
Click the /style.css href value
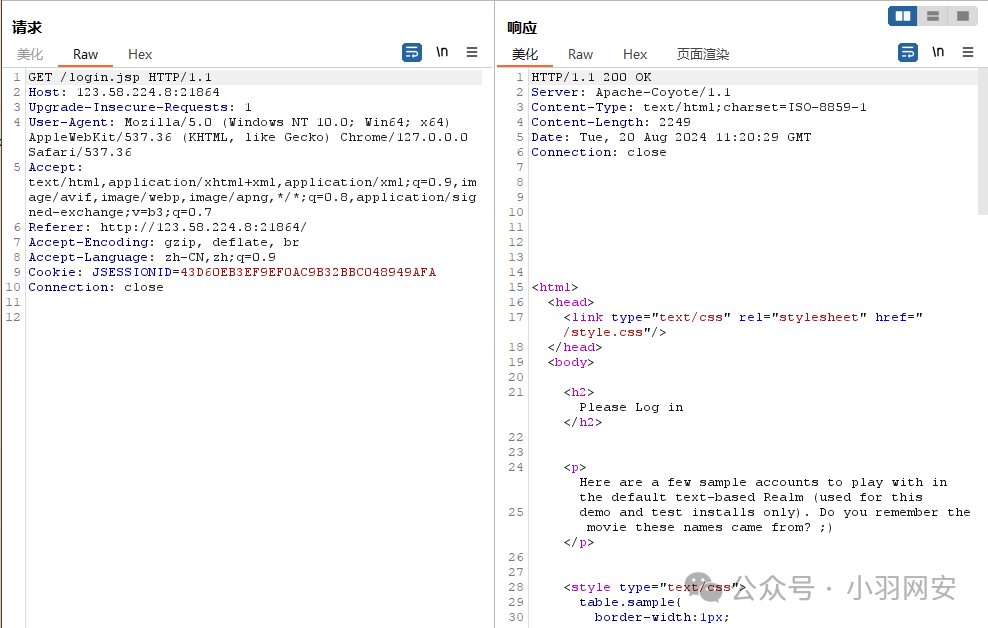pyautogui.click(x=603, y=333)
